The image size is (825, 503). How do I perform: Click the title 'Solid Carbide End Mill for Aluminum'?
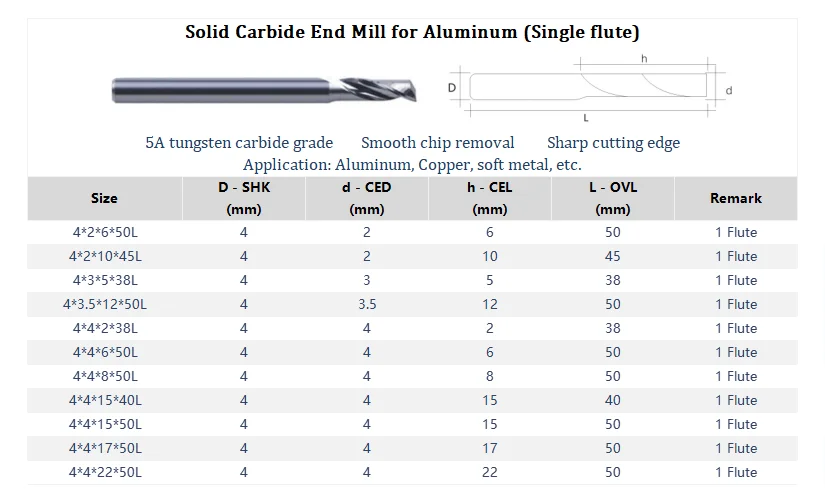click(412, 32)
